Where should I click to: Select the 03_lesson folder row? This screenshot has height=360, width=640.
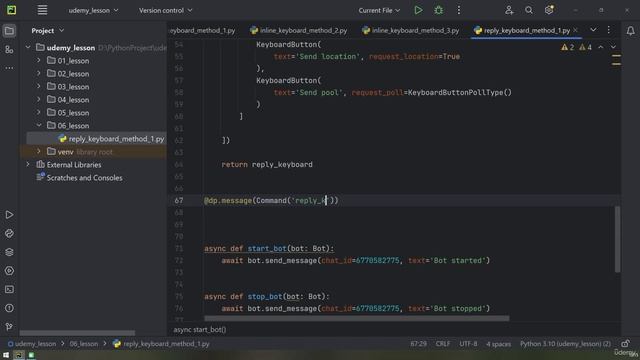click(x=93, y=87)
